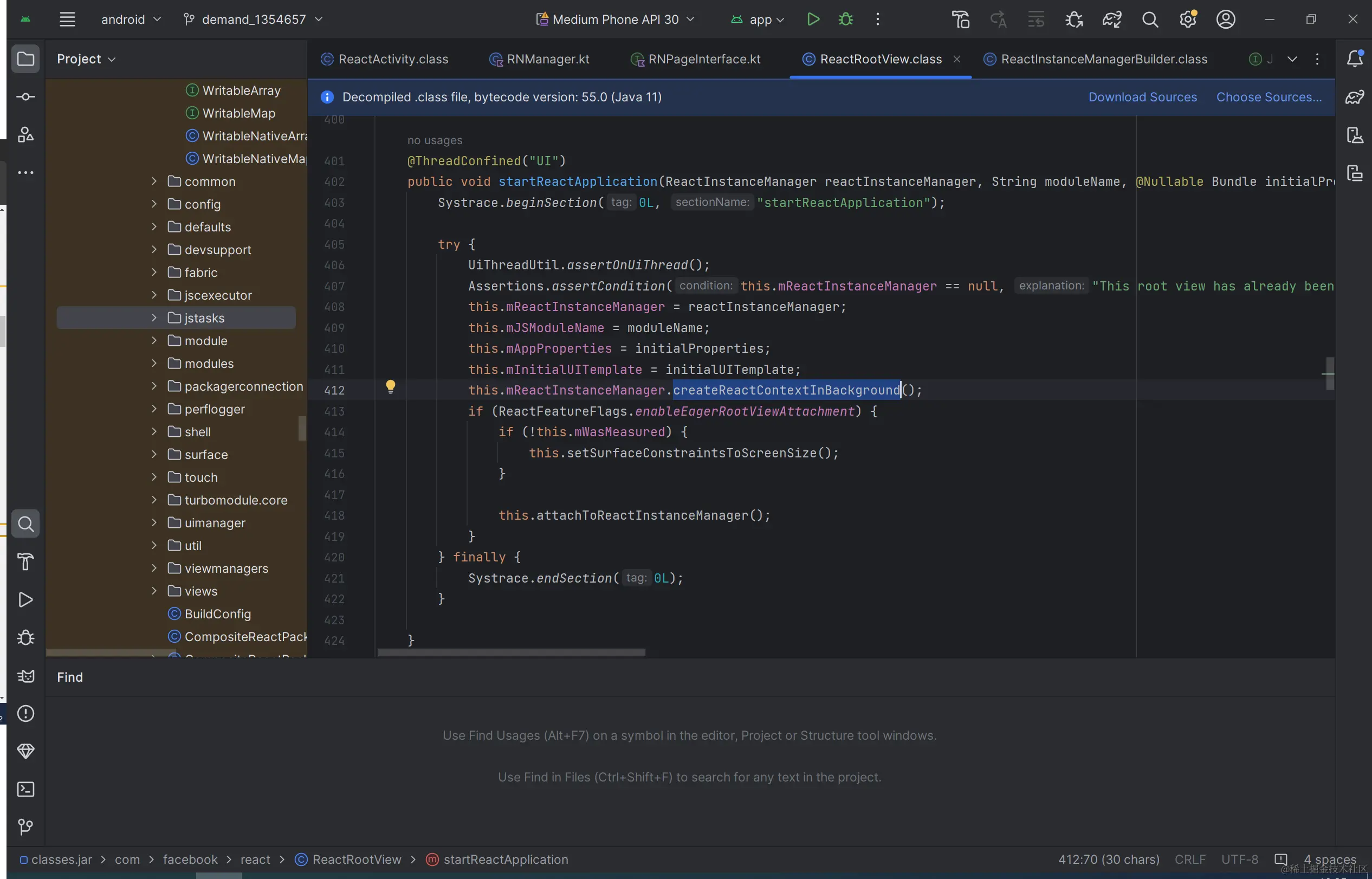This screenshot has width=1372, height=879.
Task: Open the Build hammer tool window
Action: (25, 561)
